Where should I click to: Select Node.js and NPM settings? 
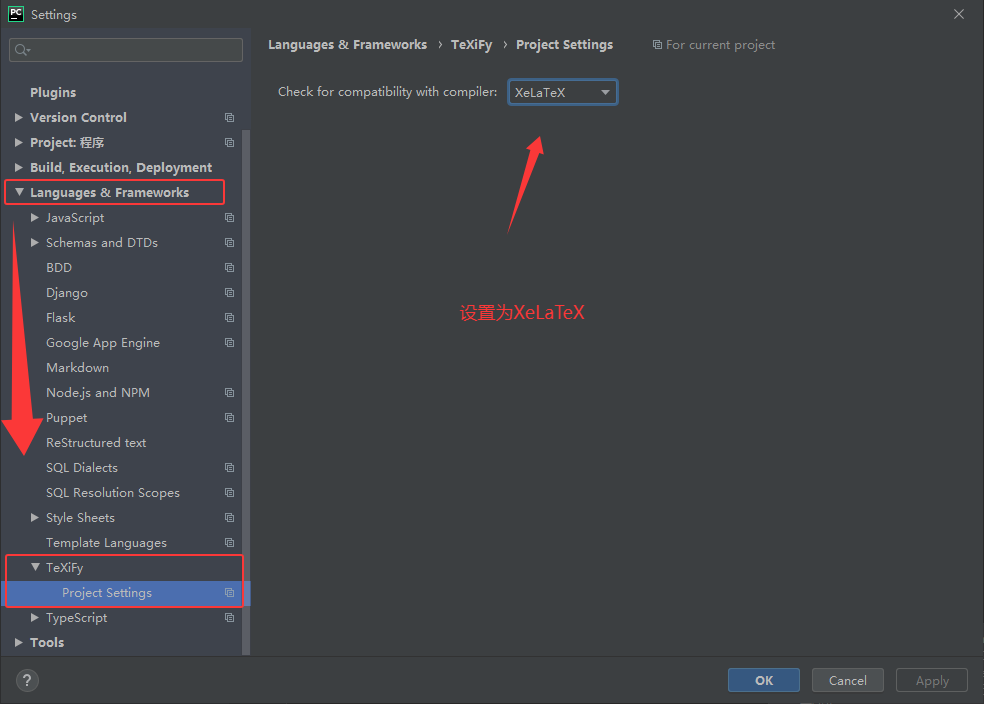tap(98, 393)
